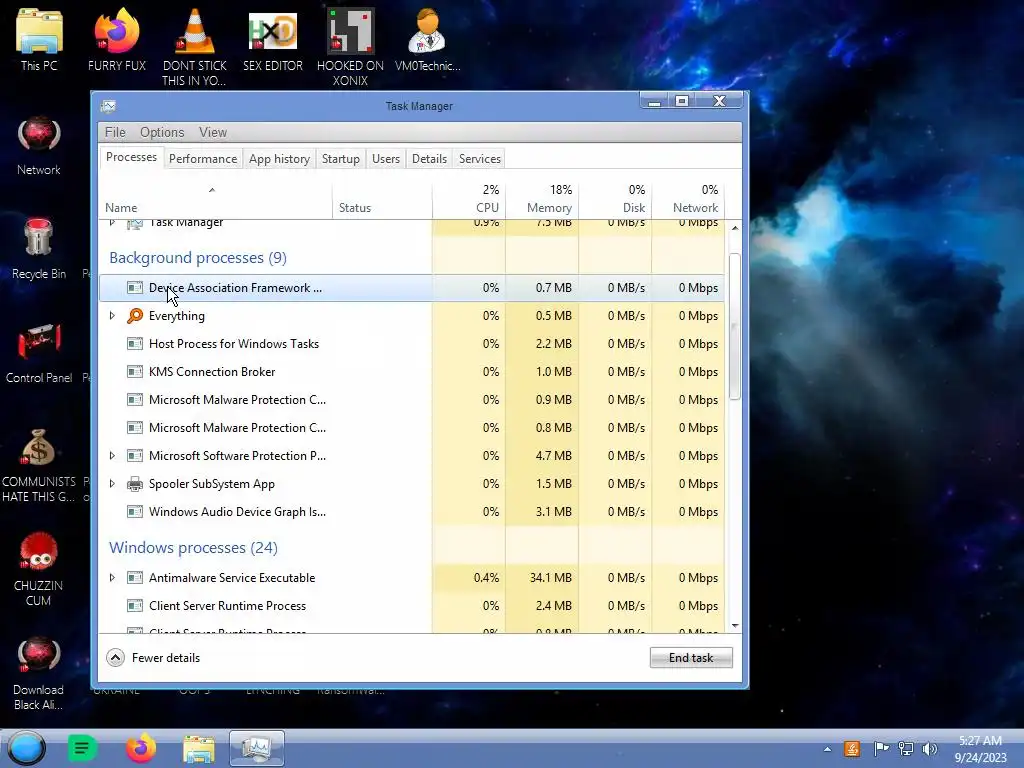
Task: Show hidden tray icons arrow
Action: coord(827,749)
